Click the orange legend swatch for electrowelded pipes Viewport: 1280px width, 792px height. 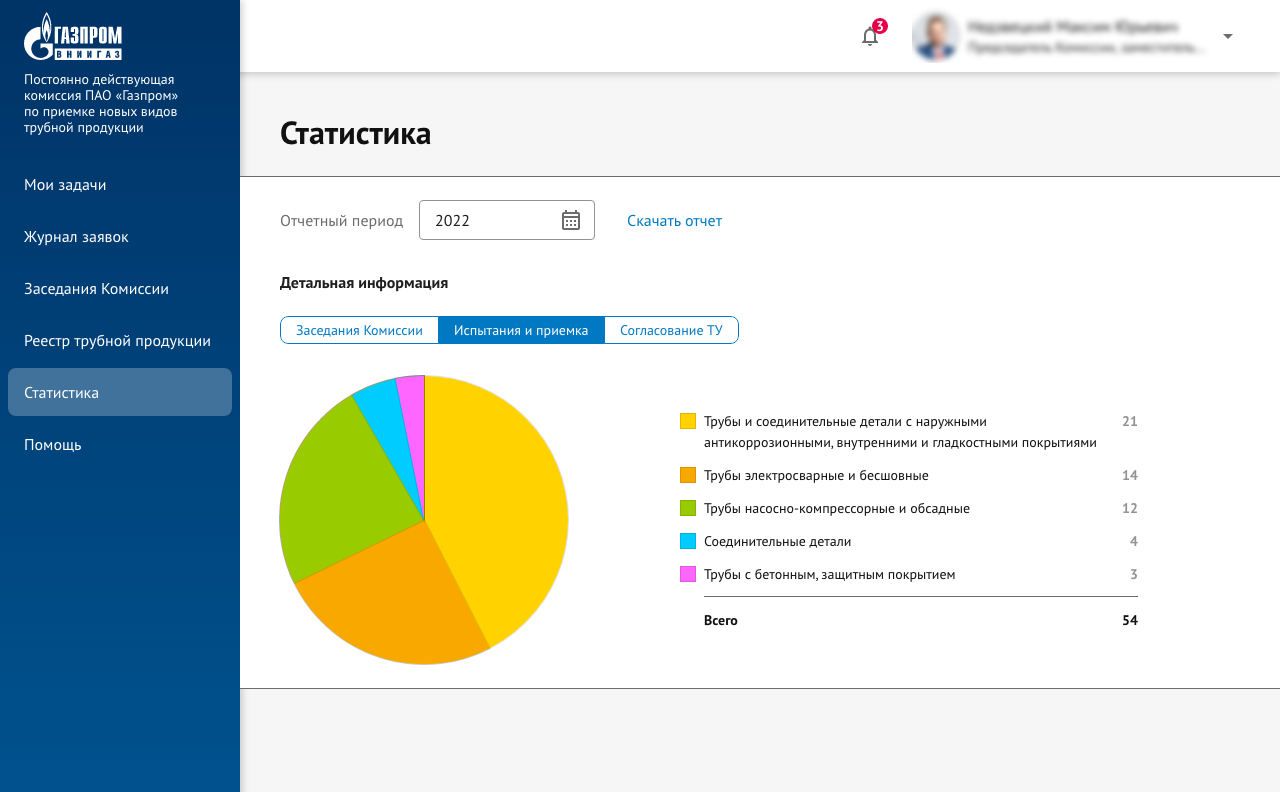(688, 475)
